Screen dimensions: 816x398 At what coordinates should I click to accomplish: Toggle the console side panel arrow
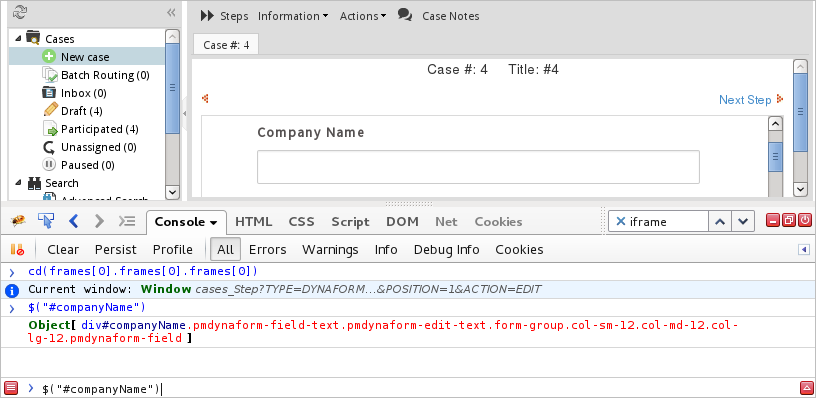click(804, 250)
